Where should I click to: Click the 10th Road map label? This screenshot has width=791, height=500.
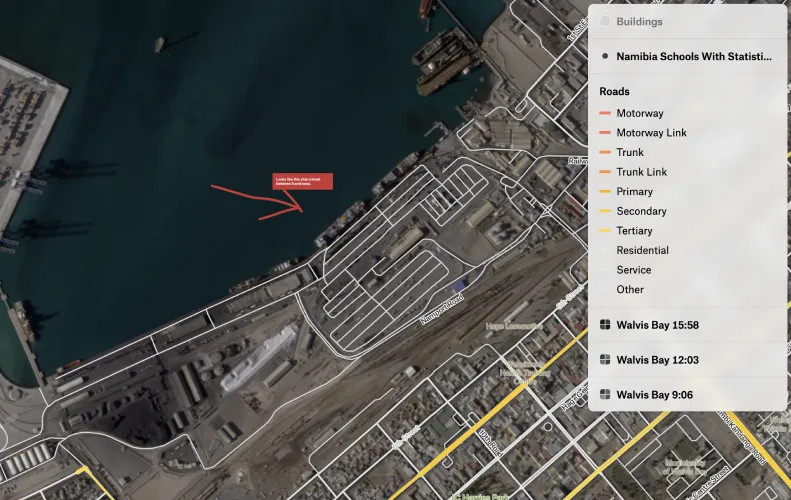tap(490, 443)
